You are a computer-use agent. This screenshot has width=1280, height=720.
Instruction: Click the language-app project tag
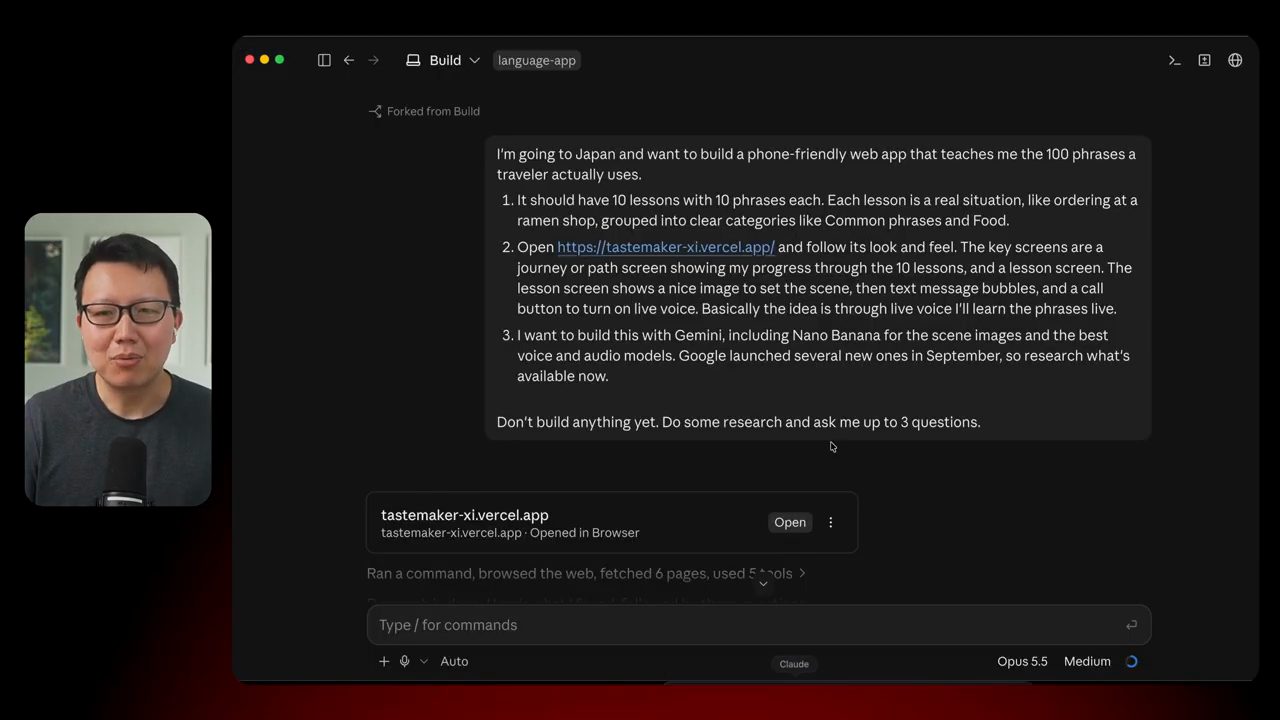coord(537,60)
